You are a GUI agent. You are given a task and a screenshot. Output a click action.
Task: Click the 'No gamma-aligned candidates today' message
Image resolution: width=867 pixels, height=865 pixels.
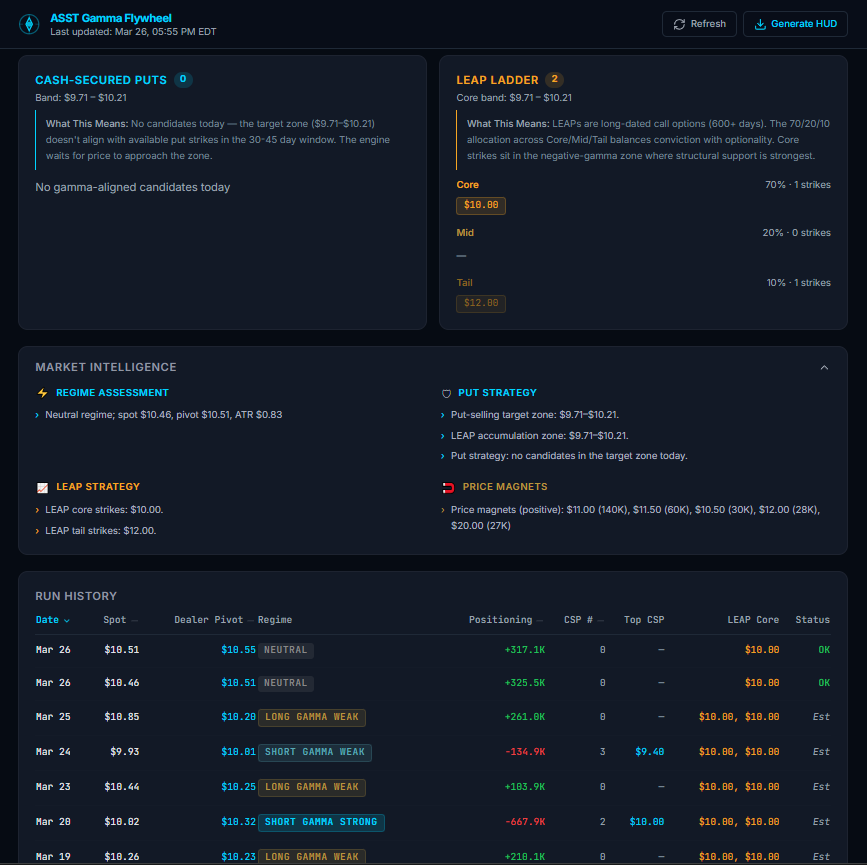[133, 187]
